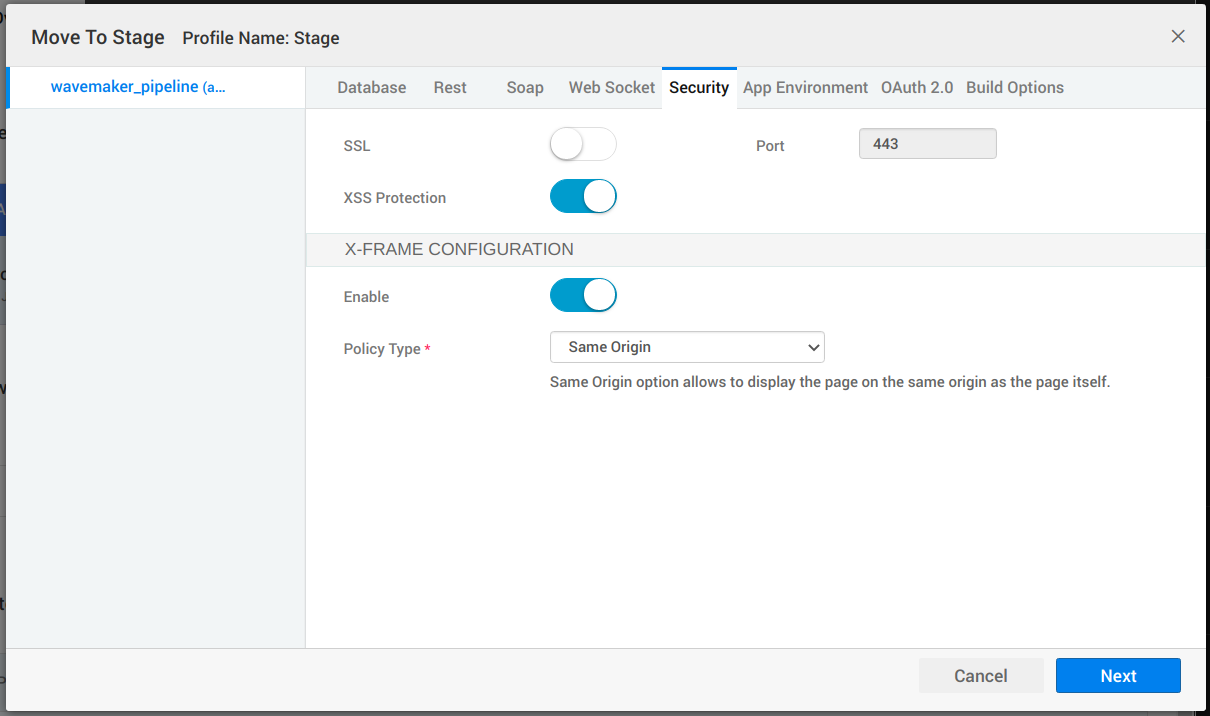Go to the App Environment tab
The image size is (1210, 716).
click(805, 87)
